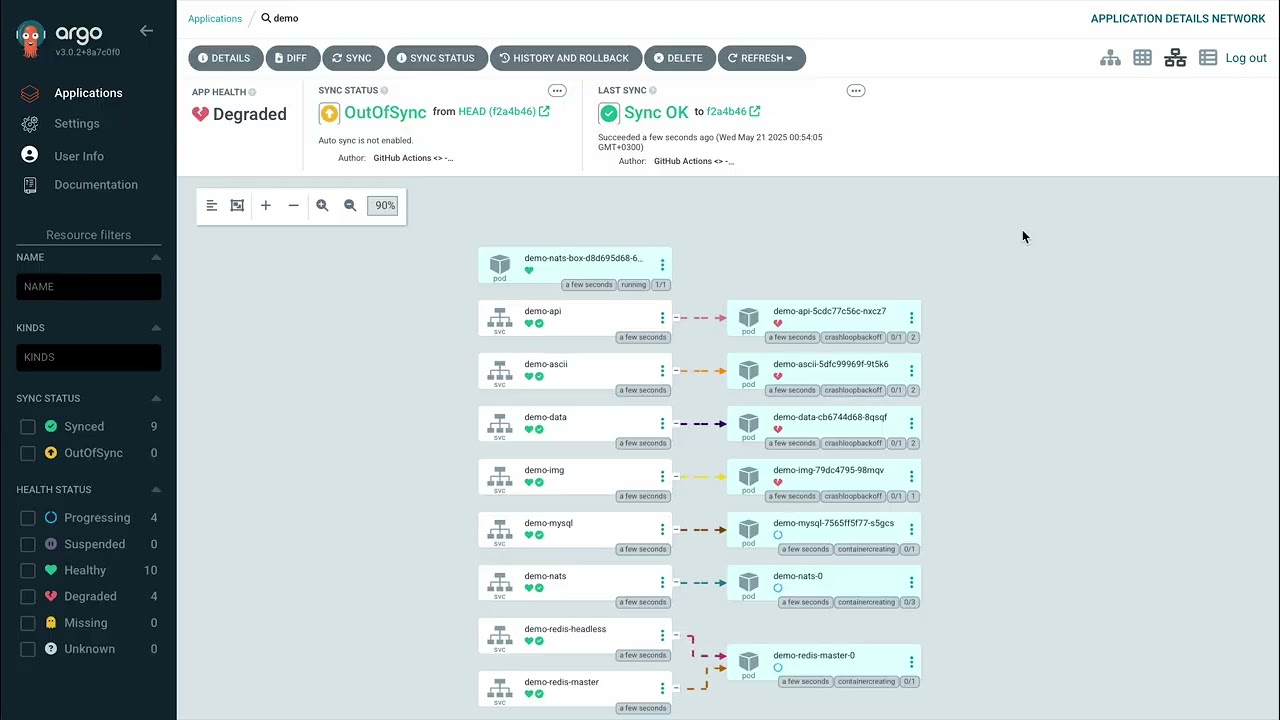
Task: Collapse the sidebar with the back arrow
Action: [146, 31]
